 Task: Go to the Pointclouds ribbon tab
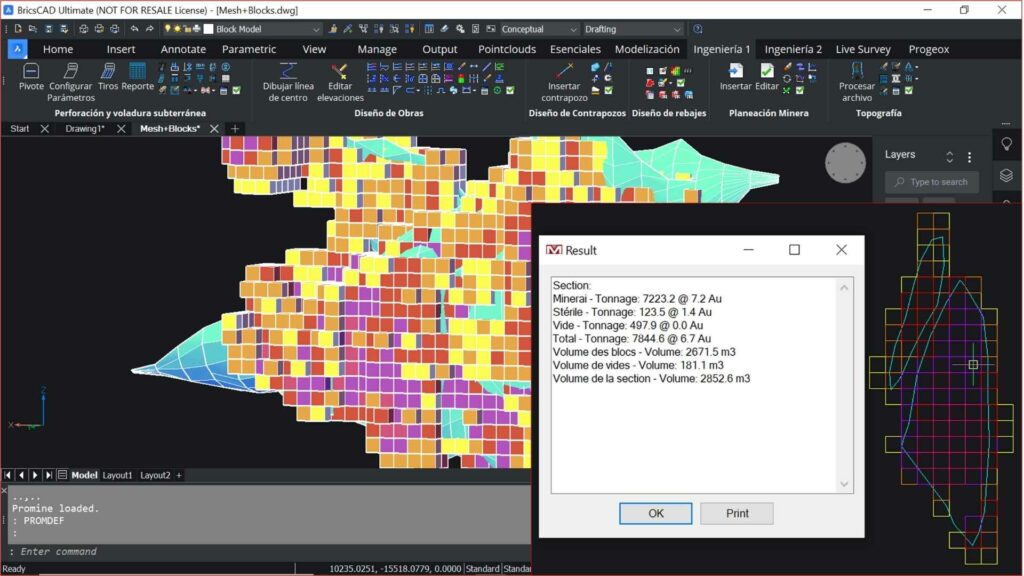[507, 49]
